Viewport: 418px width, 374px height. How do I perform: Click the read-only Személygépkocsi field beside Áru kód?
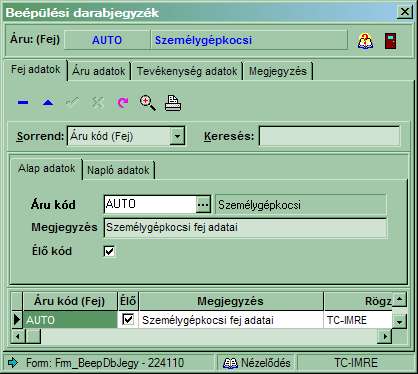pyautogui.click(x=301, y=205)
